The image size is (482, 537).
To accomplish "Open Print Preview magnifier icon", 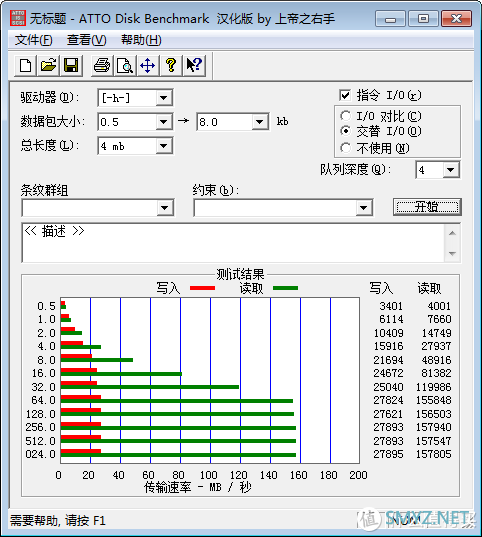I will (125, 65).
